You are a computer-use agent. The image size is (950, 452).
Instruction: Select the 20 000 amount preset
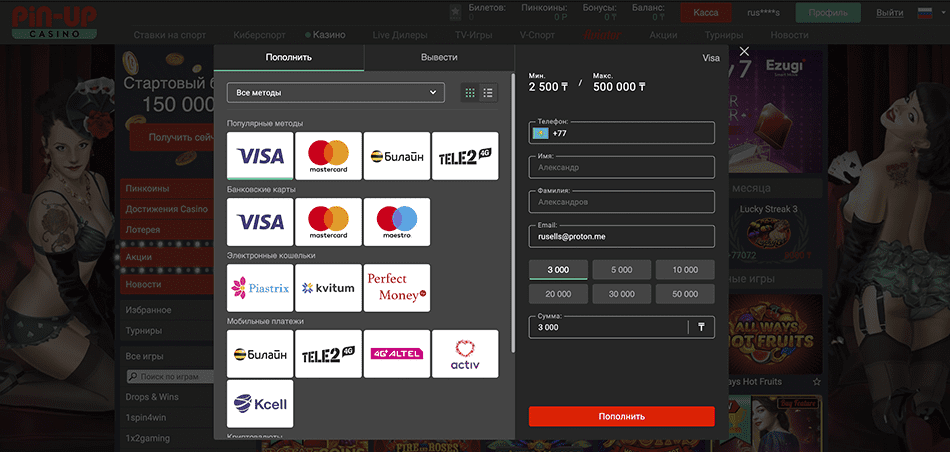(558, 294)
